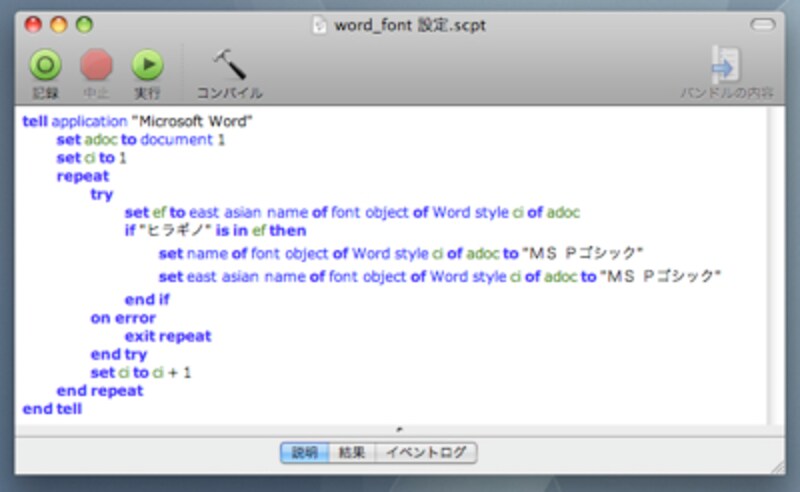Click the line 'tell application "Microsoft Word"'
The width and height of the screenshot is (800, 492).
(138, 121)
